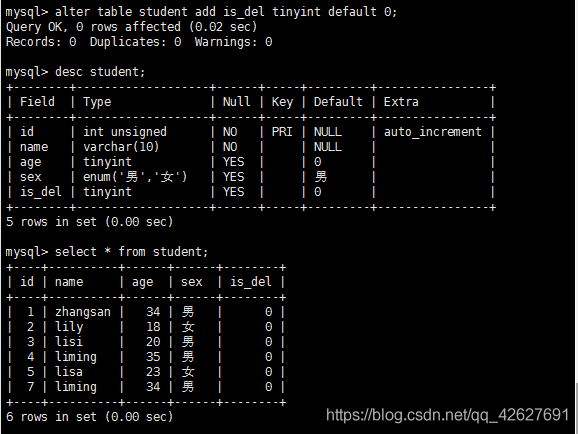578x434 pixels.
Task: Click the is_del header in select results
Action: click(x=251, y=282)
